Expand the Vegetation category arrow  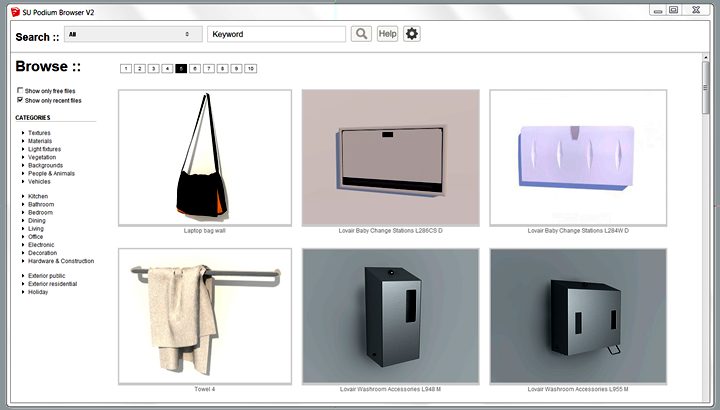pos(23,157)
